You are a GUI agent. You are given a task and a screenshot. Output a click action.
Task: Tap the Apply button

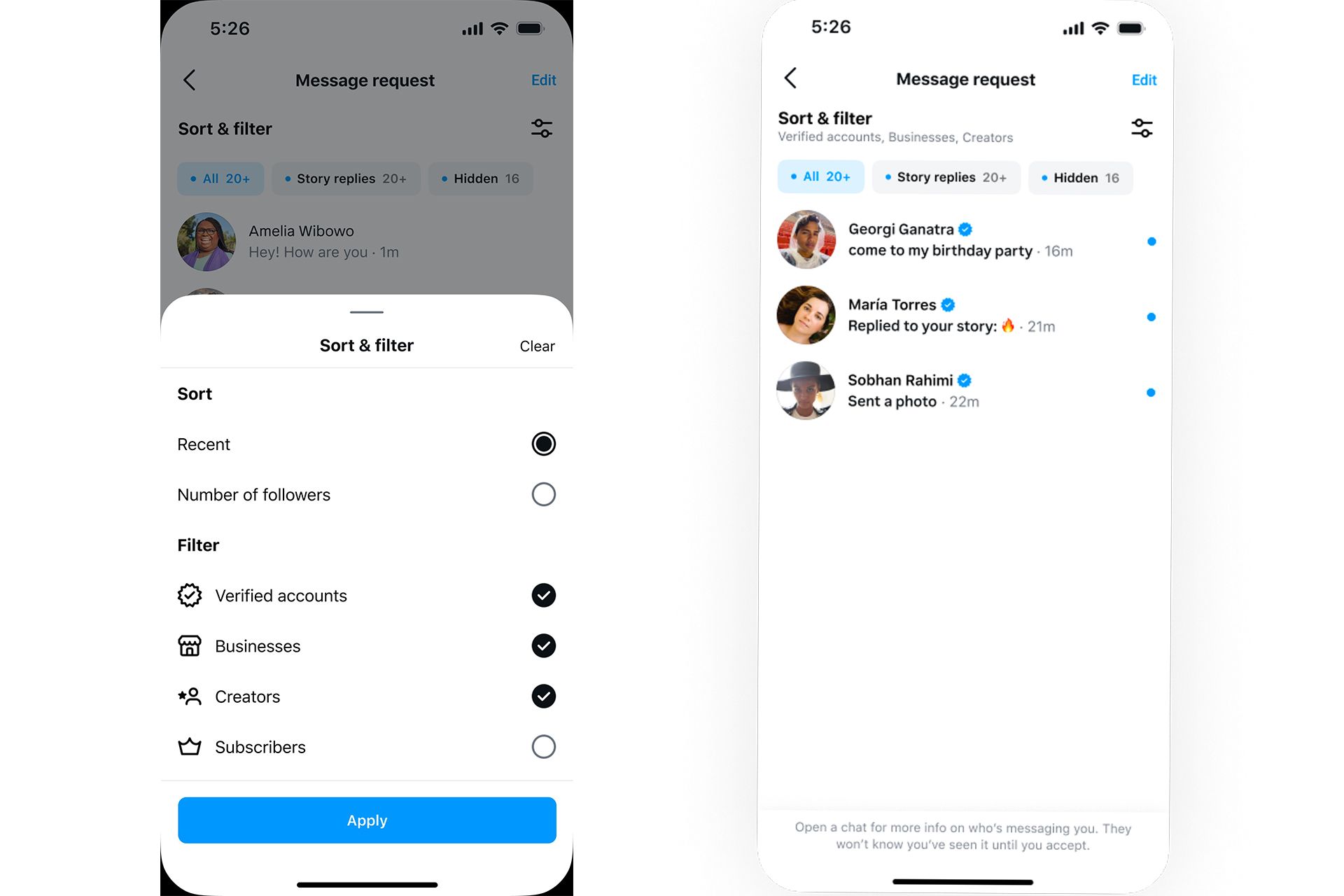366,820
